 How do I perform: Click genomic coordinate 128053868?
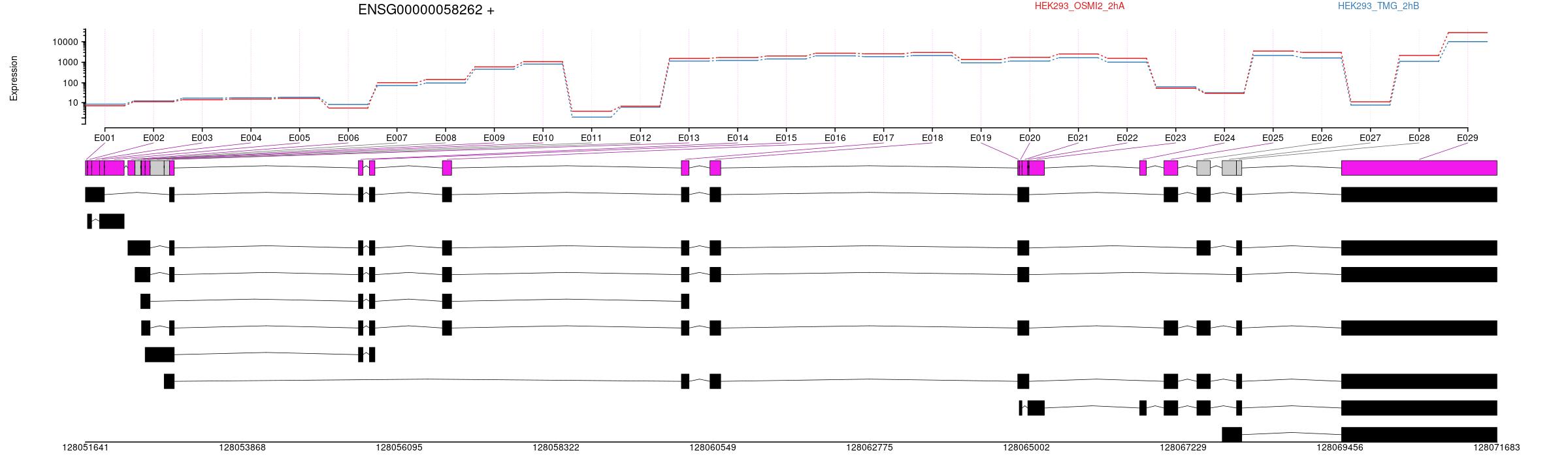coord(242,448)
